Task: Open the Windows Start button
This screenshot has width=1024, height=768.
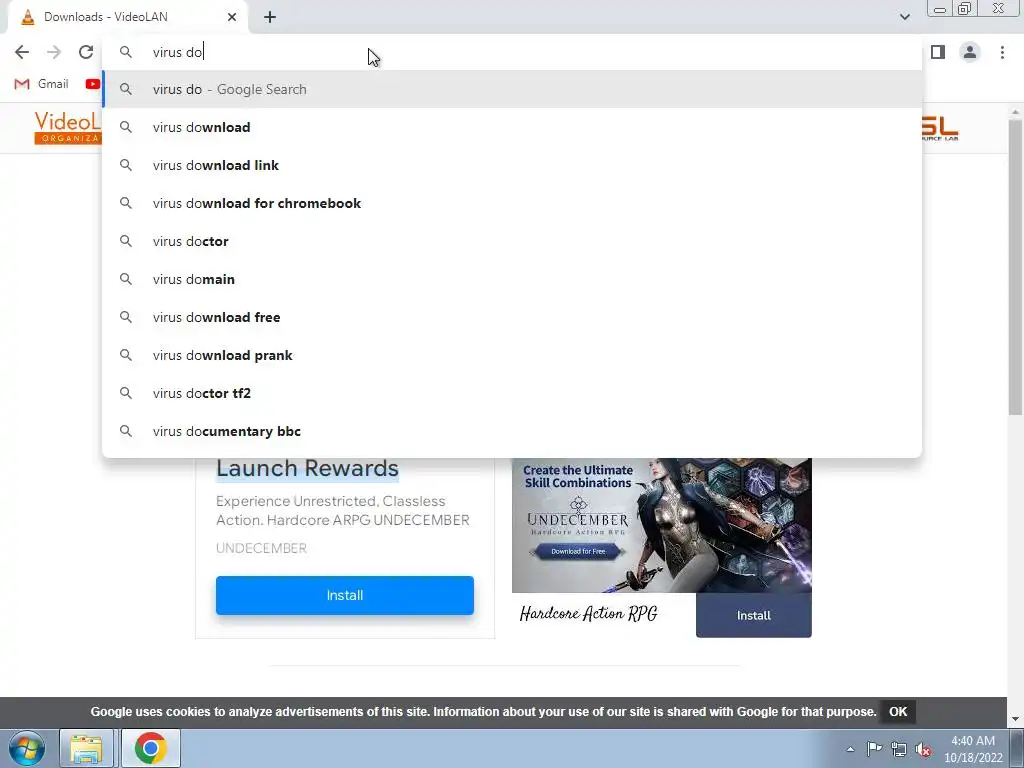Action: [27, 748]
